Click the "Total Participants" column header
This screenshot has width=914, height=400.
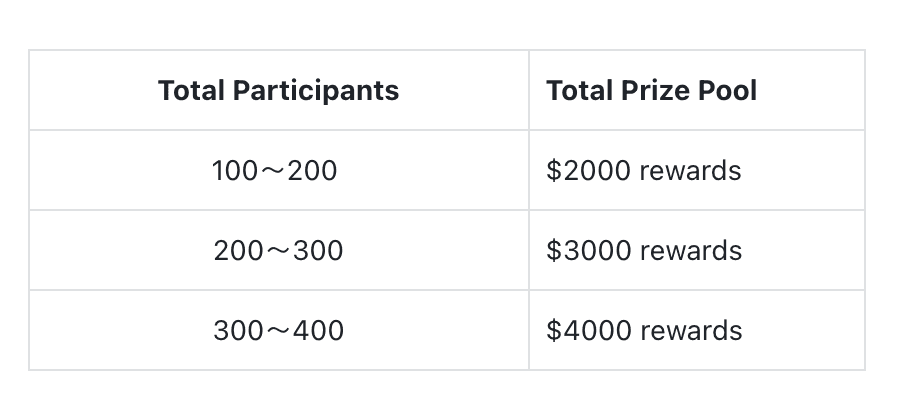(278, 91)
